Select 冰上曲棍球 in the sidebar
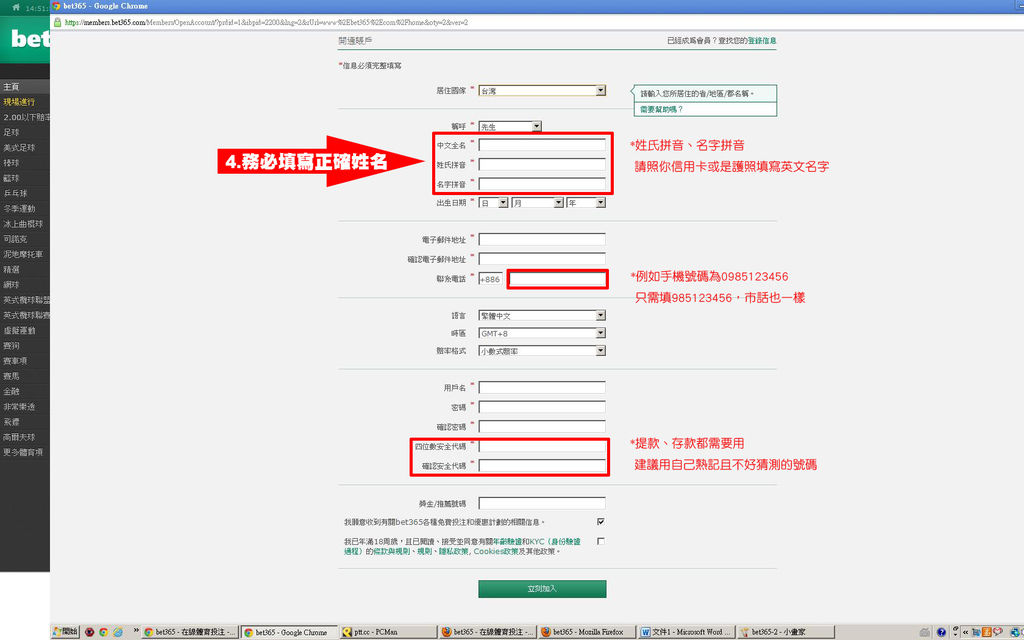Screen dimensions: 1024x640 click(23, 223)
